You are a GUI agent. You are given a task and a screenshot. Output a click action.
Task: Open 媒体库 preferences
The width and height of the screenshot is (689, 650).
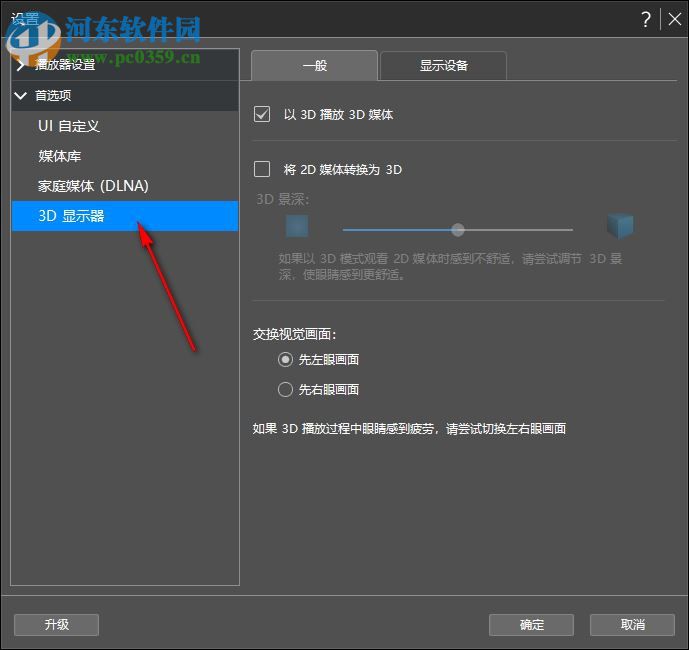tap(125, 156)
